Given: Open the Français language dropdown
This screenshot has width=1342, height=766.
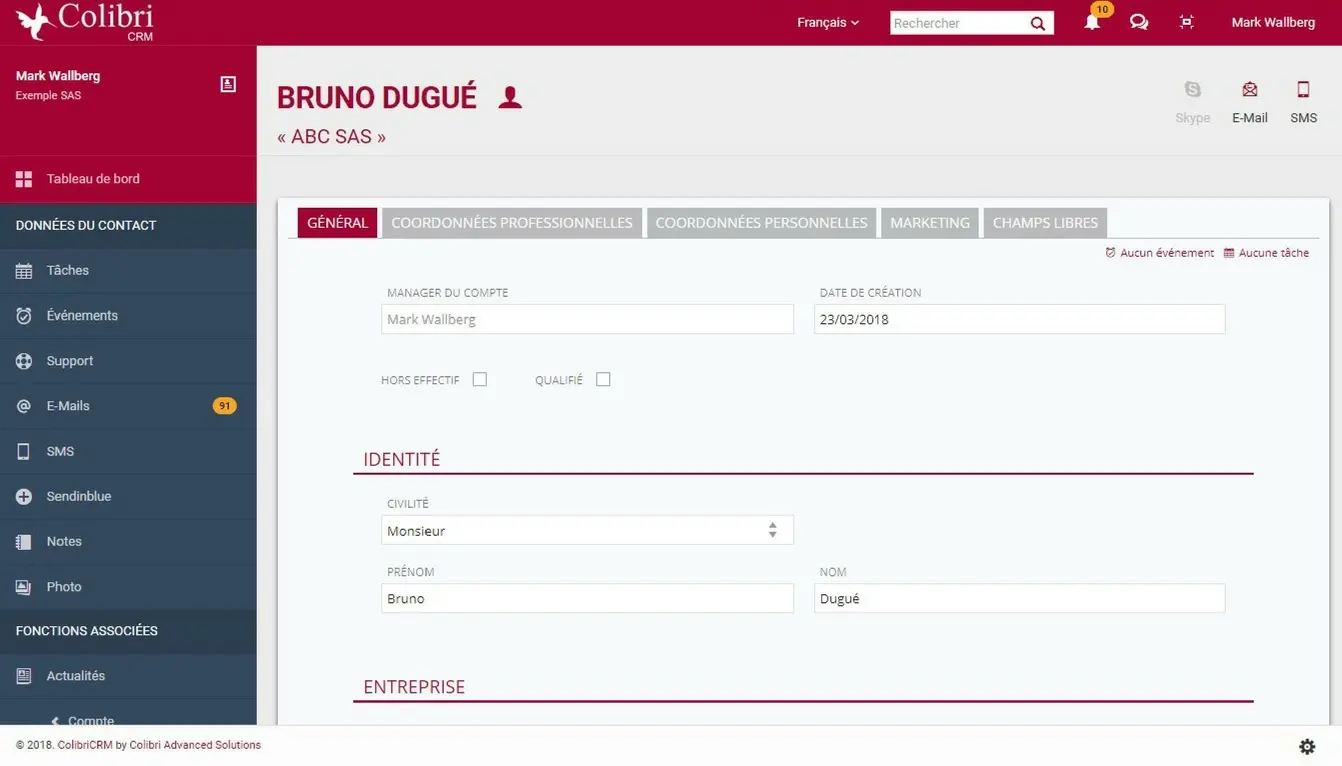Looking at the screenshot, I should pos(828,22).
